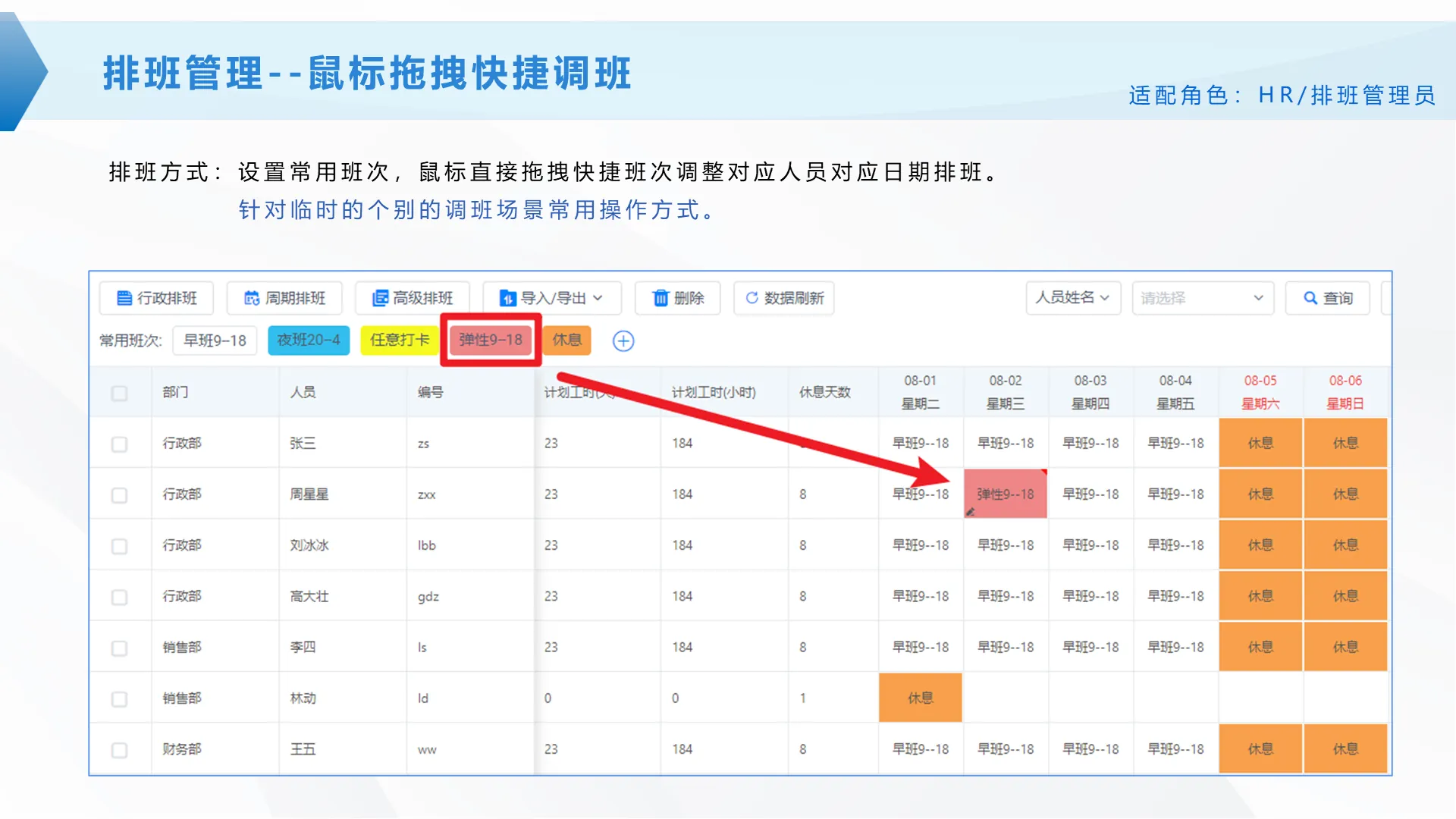
Task: Click the 08-01 星期二 column header
Action: pyautogui.click(x=921, y=392)
